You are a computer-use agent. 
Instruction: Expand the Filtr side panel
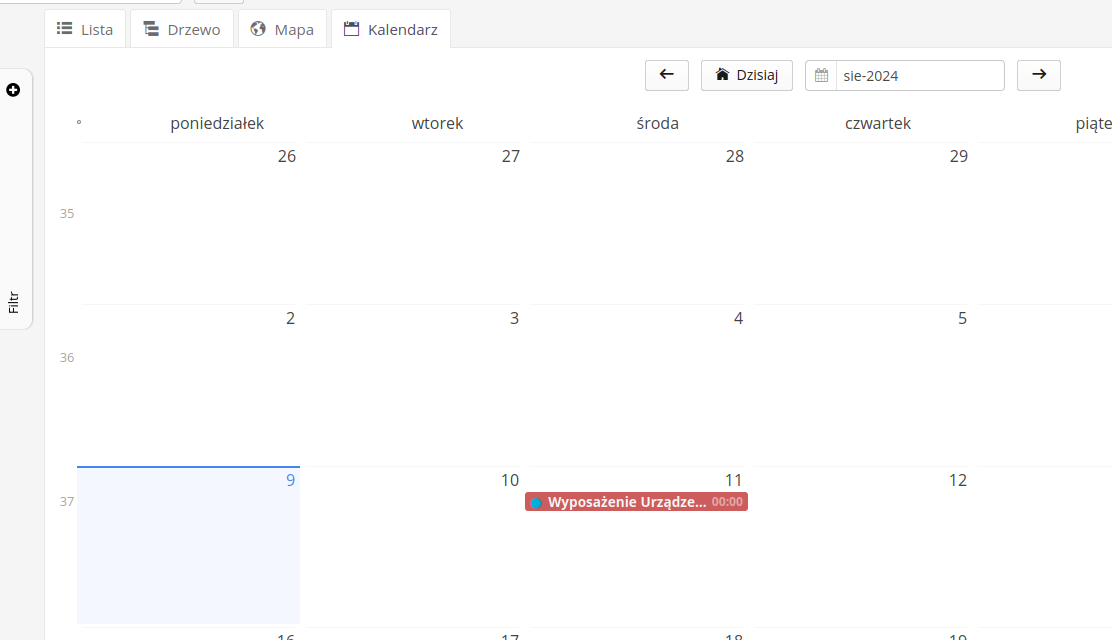tap(14, 302)
